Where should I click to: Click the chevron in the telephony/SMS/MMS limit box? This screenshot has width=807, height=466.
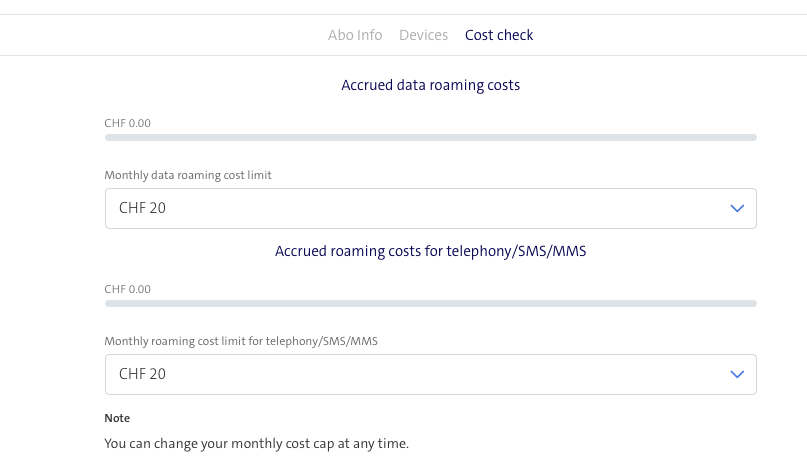(737, 374)
